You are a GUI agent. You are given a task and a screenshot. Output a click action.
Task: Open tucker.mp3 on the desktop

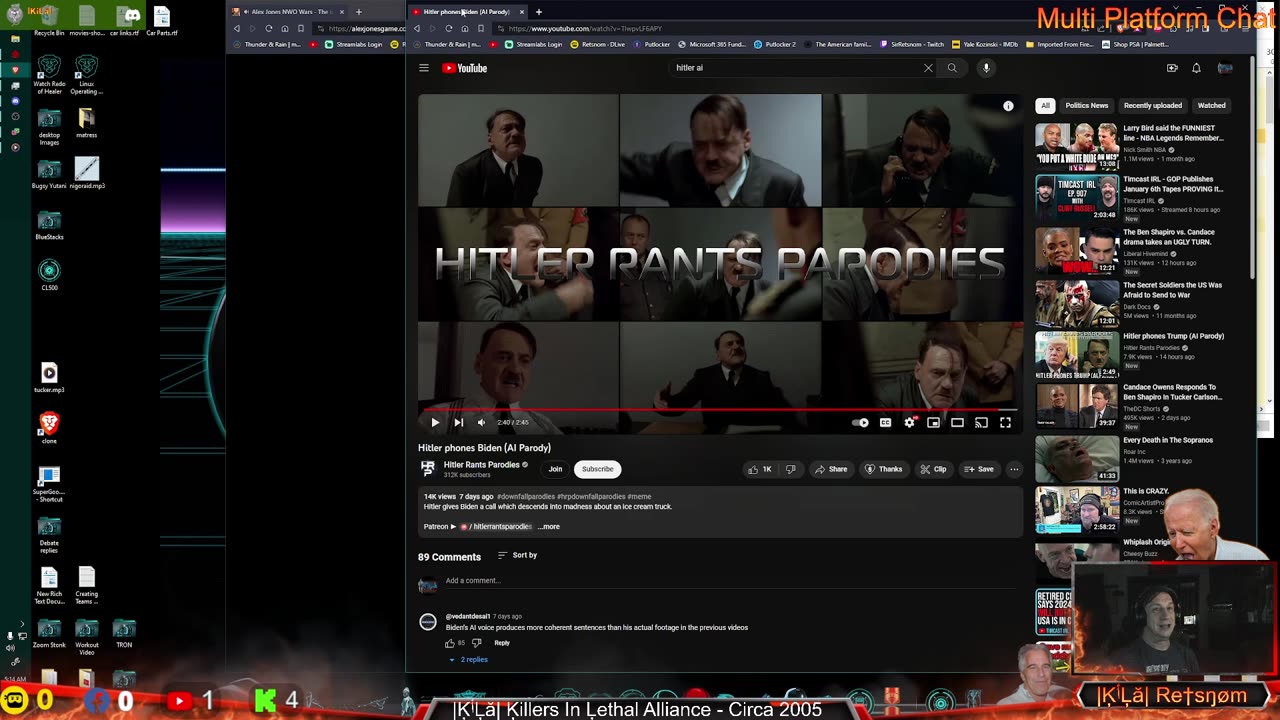49,378
